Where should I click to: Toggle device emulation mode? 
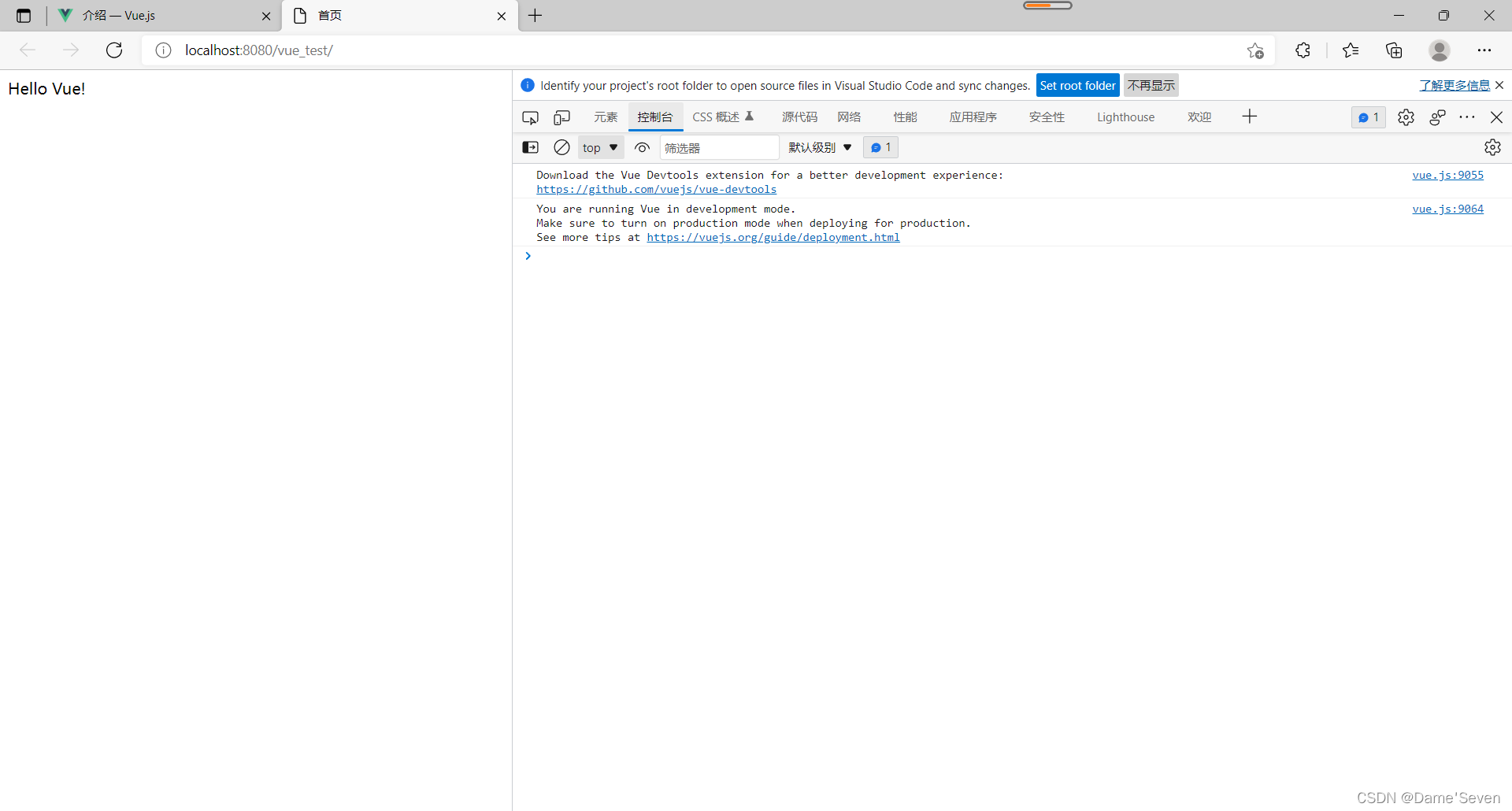tap(561, 117)
